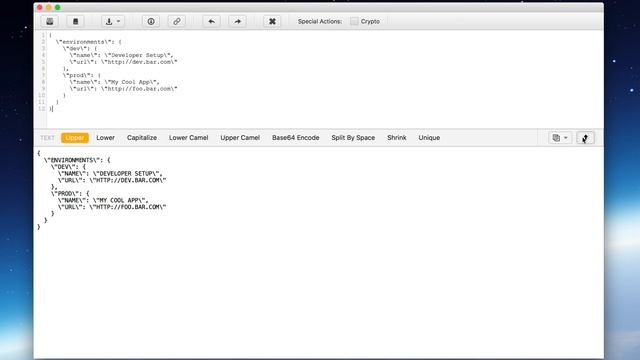Apply Split By Space transform
This screenshot has height=360, width=640.
click(353, 138)
